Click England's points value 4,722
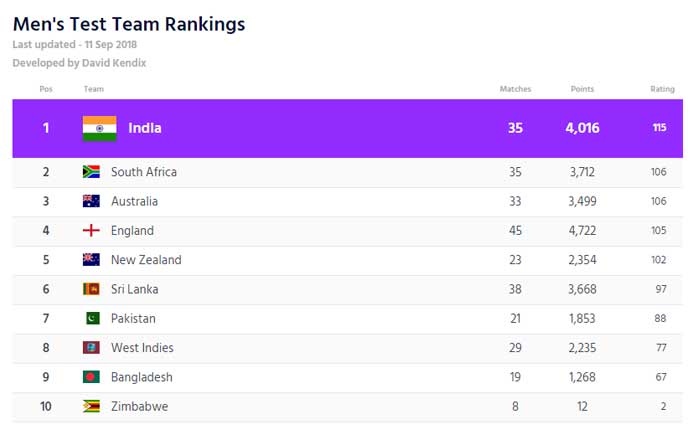This screenshot has width=696, height=424. [x=582, y=230]
